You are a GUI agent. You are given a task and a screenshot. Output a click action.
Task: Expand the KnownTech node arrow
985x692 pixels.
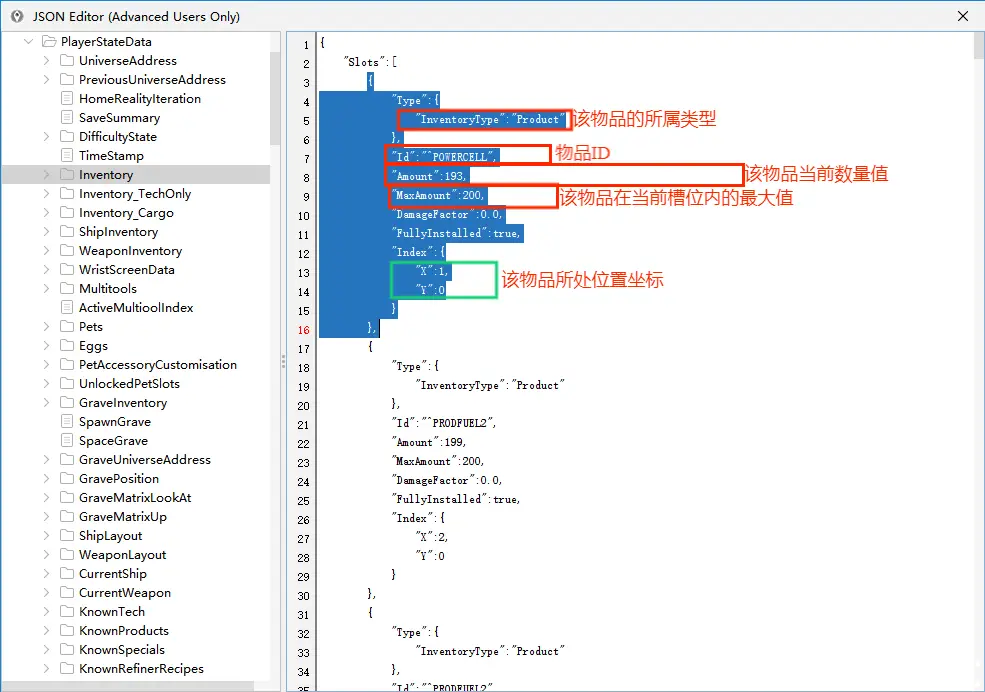click(x=46, y=612)
